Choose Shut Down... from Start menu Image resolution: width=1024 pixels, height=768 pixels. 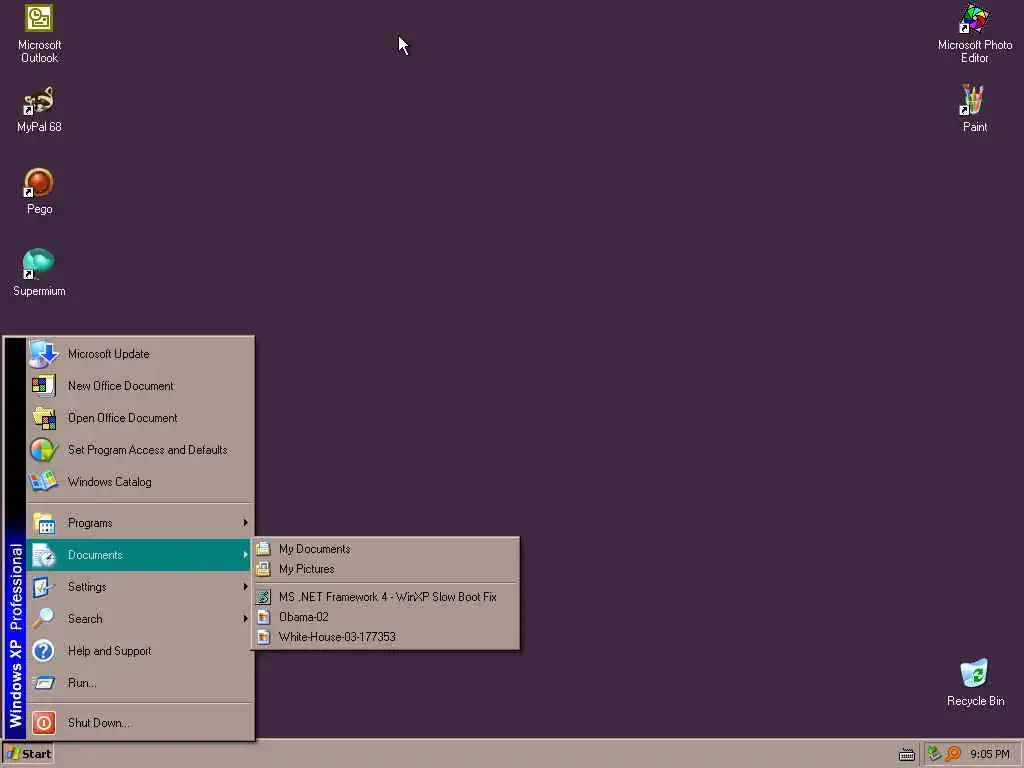(140, 723)
